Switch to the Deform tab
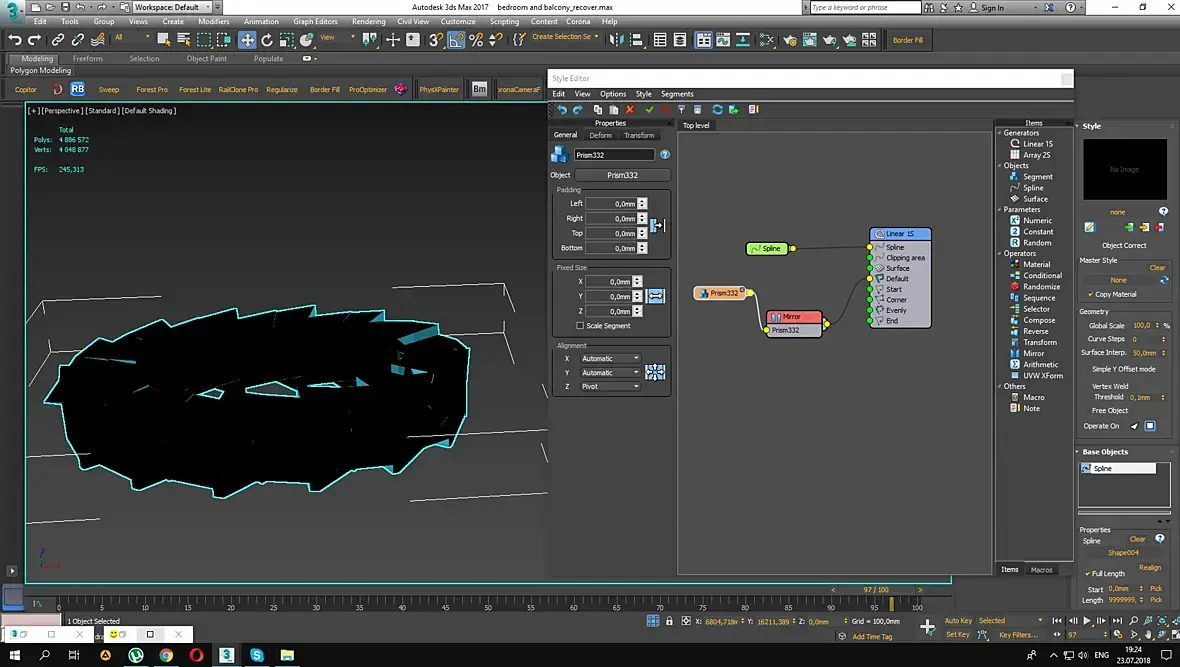The width and height of the screenshot is (1180, 667). click(x=600, y=135)
